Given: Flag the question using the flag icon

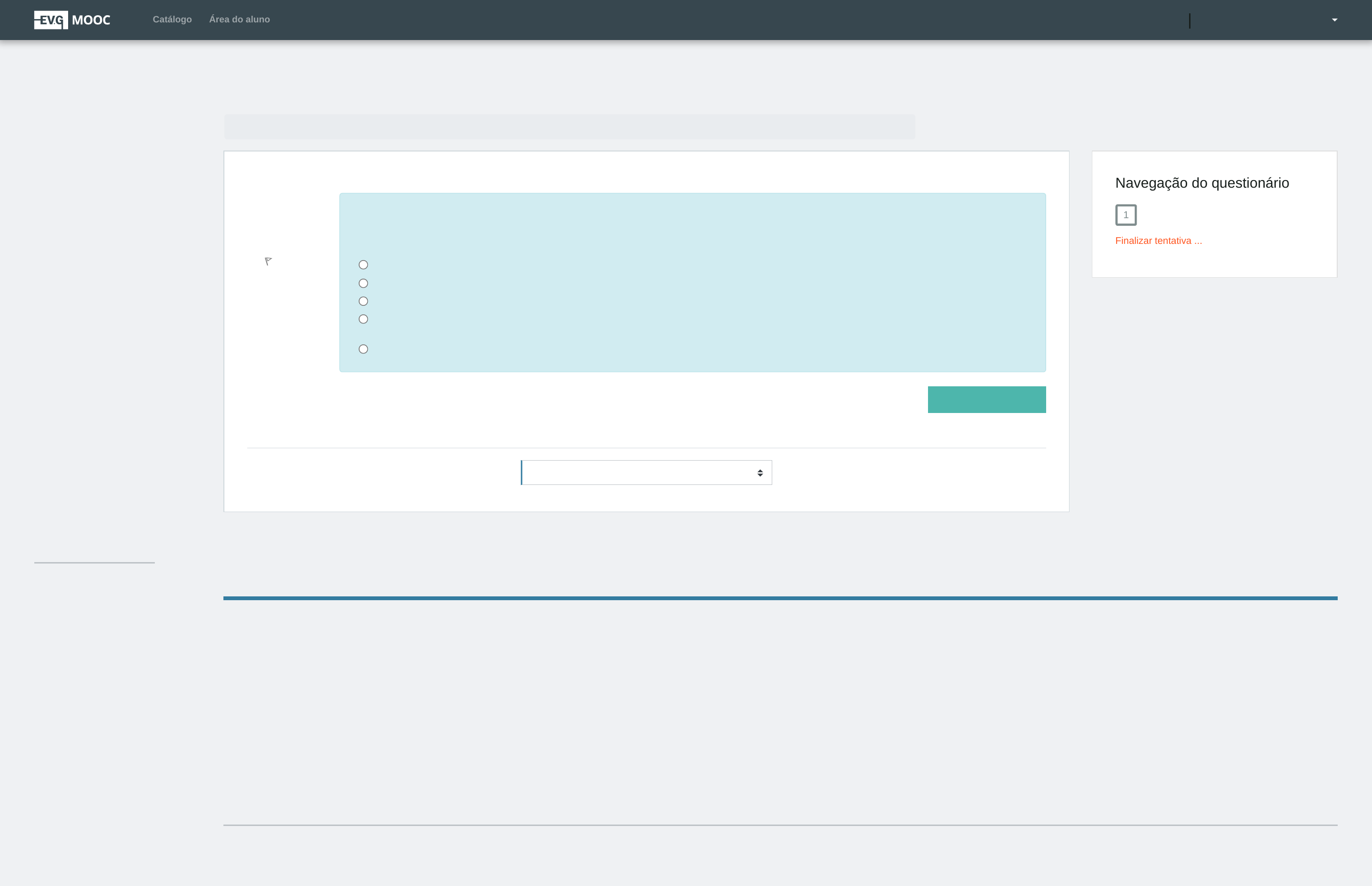Looking at the screenshot, I should point(268,261).
